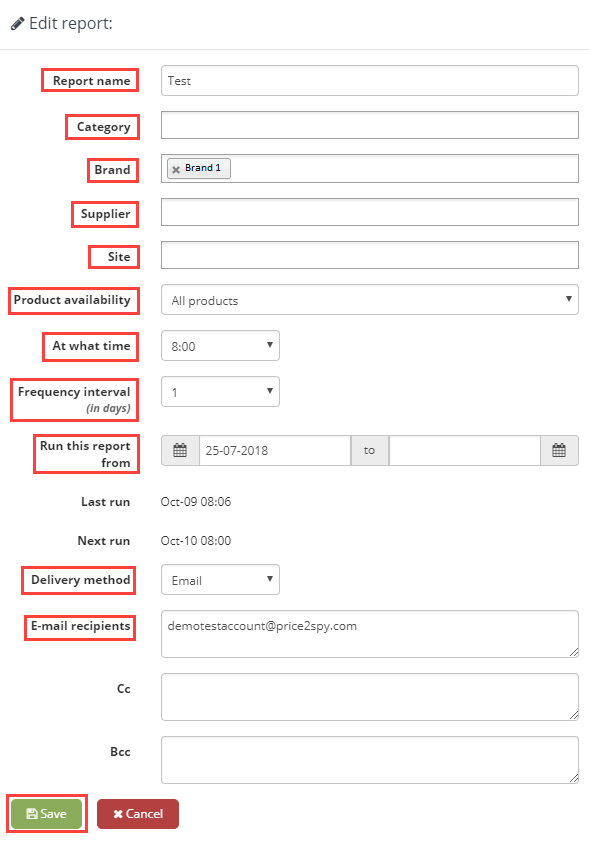Click inside the Cc text area
This screenshot has width=589, height=842.
point(369,697)
